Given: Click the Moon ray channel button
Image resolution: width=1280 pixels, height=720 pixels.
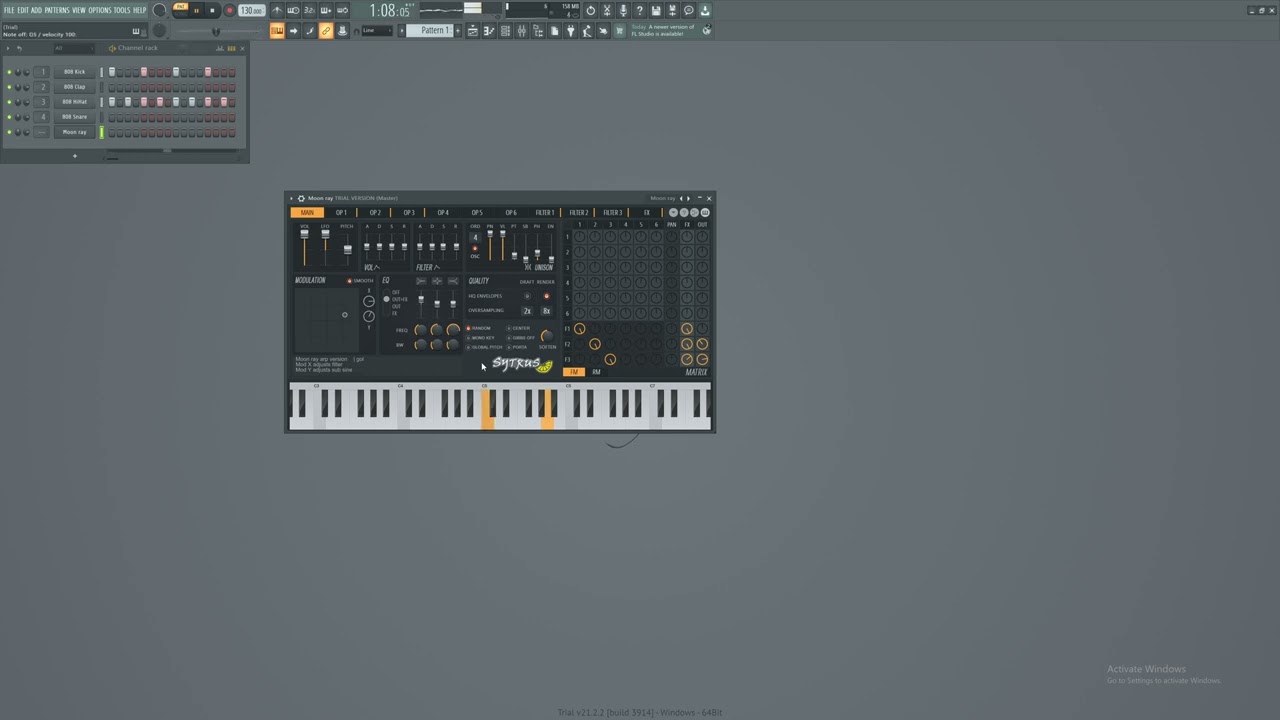Looking at the screenshot, I should coord(75,132).
